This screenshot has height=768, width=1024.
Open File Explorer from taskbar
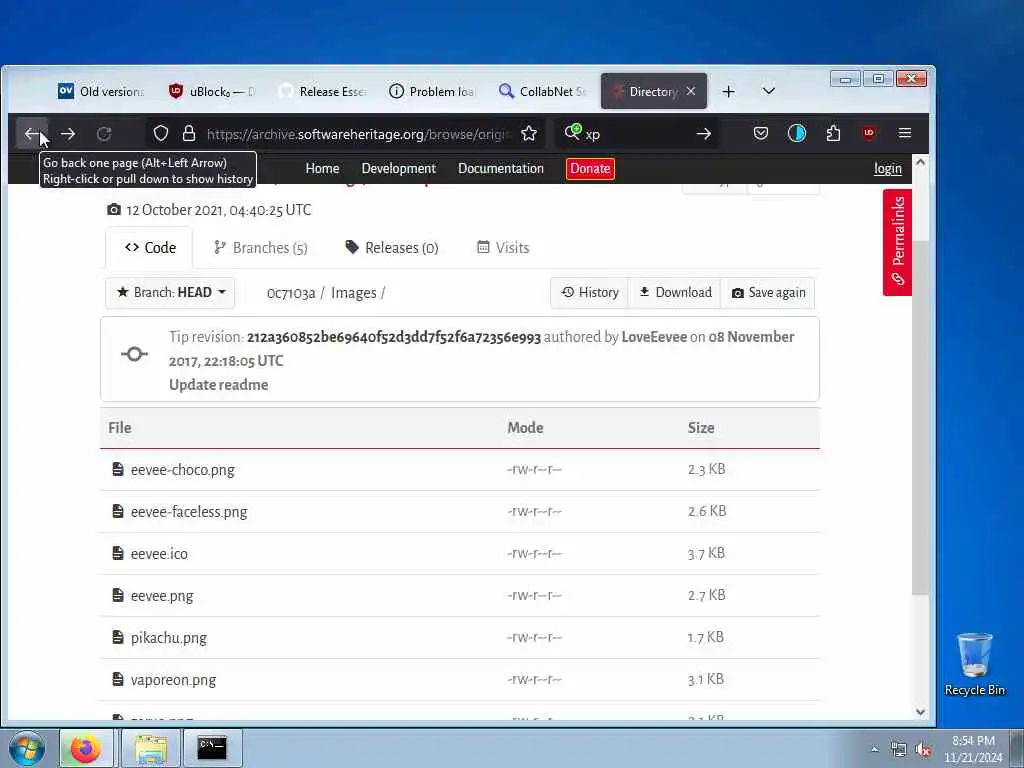[x=151, y=748]
